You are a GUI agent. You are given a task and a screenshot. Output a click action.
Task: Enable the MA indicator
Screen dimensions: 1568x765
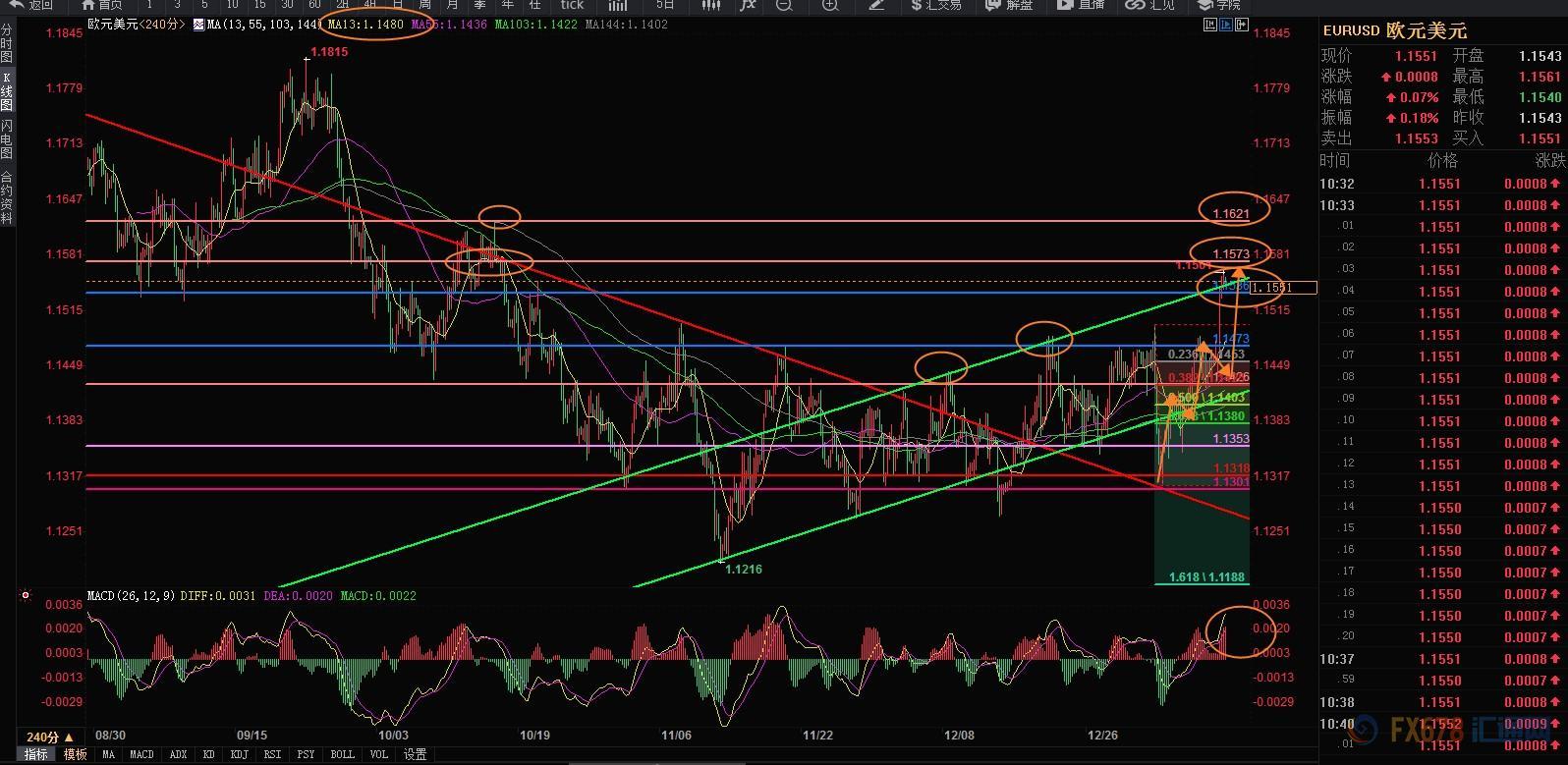coord(108,754)
